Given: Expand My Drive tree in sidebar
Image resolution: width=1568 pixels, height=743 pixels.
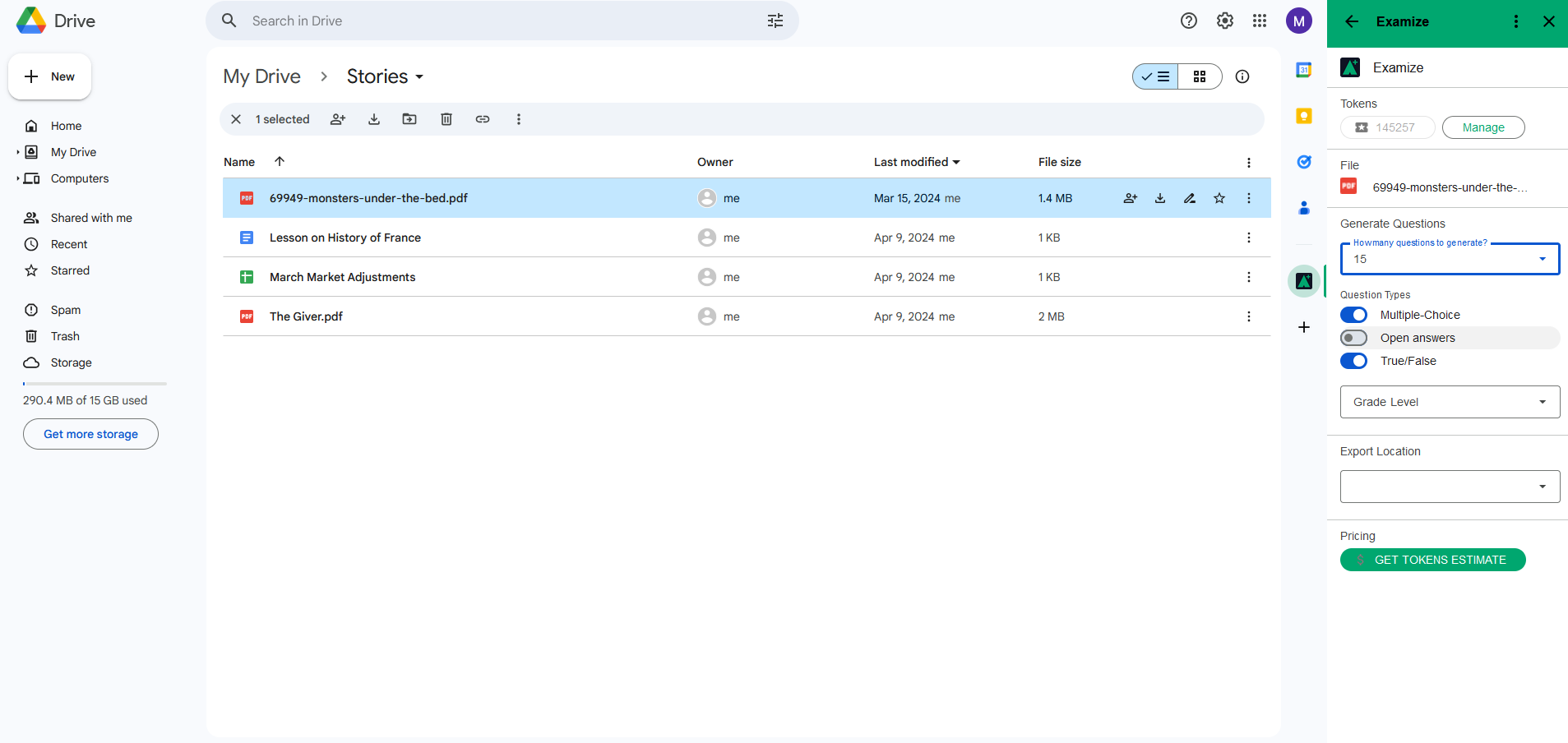Looking at the screenshot, I should (17, 152).
